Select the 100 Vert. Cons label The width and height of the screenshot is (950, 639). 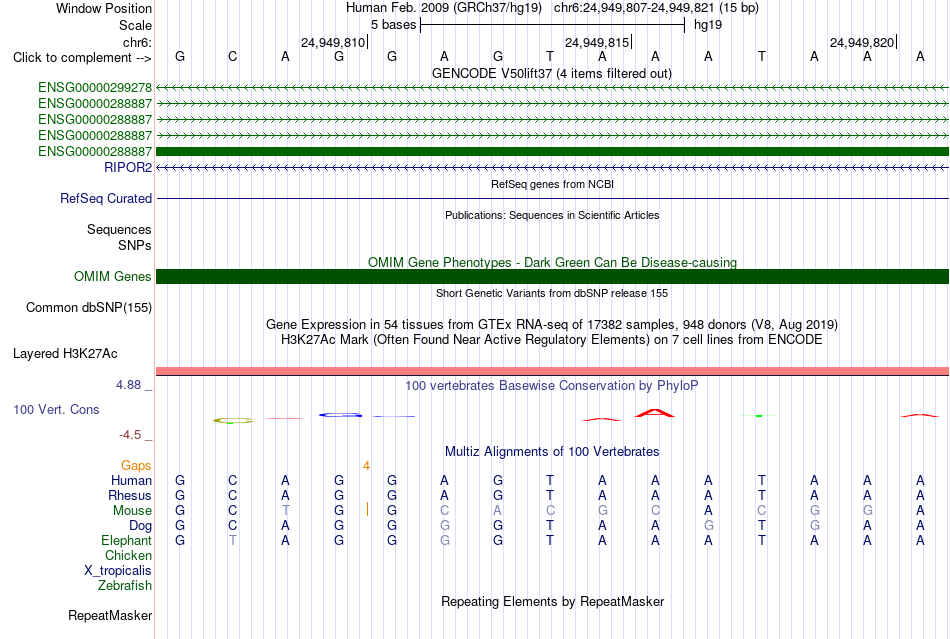(x=56, y=410)
